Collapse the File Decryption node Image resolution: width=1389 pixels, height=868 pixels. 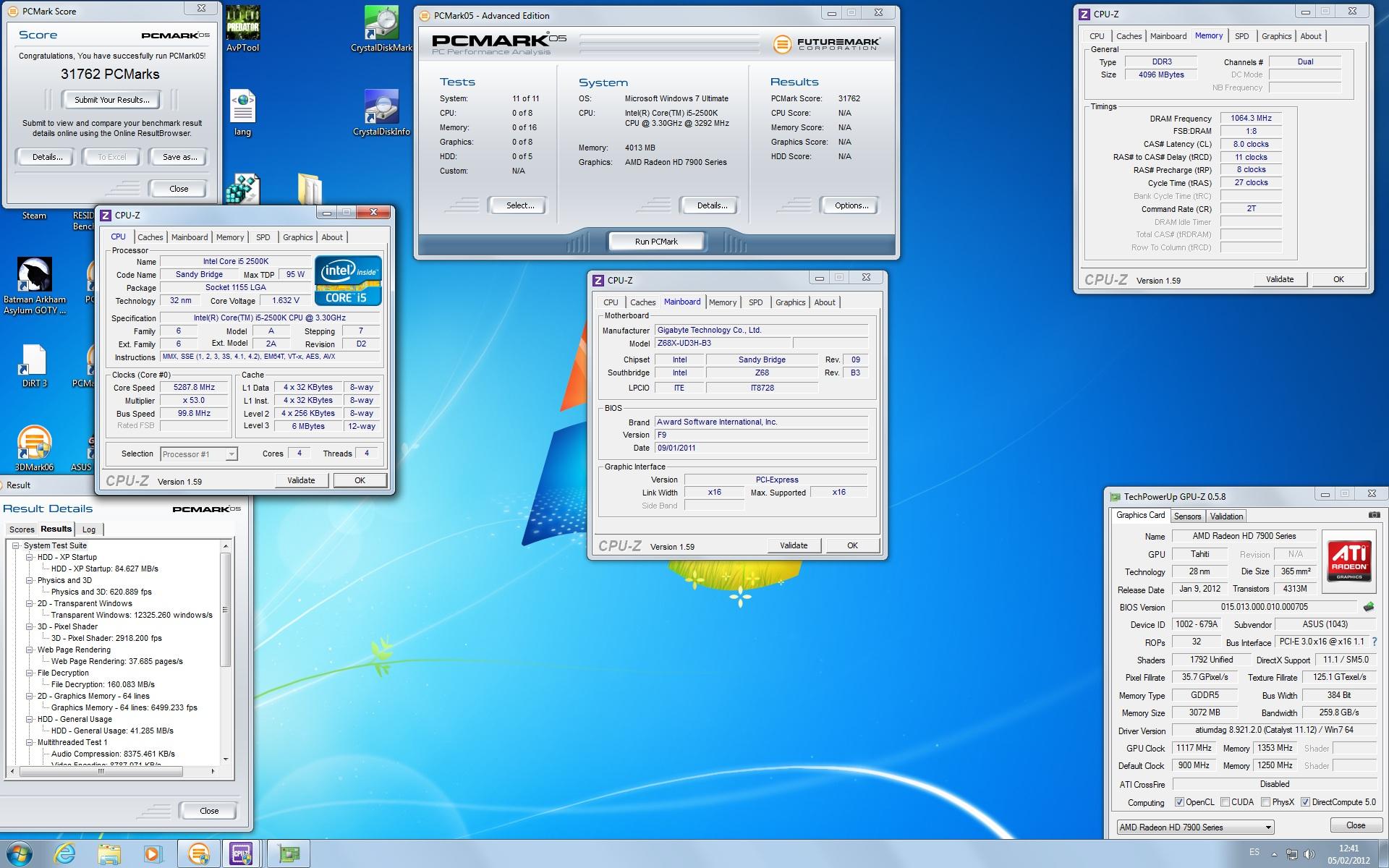[30, 673]
